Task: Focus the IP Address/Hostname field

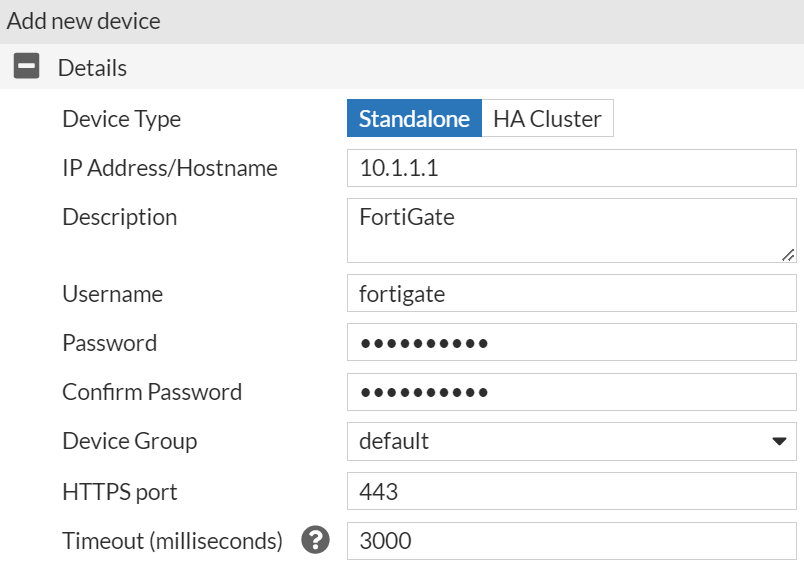Action: [571, 168]
